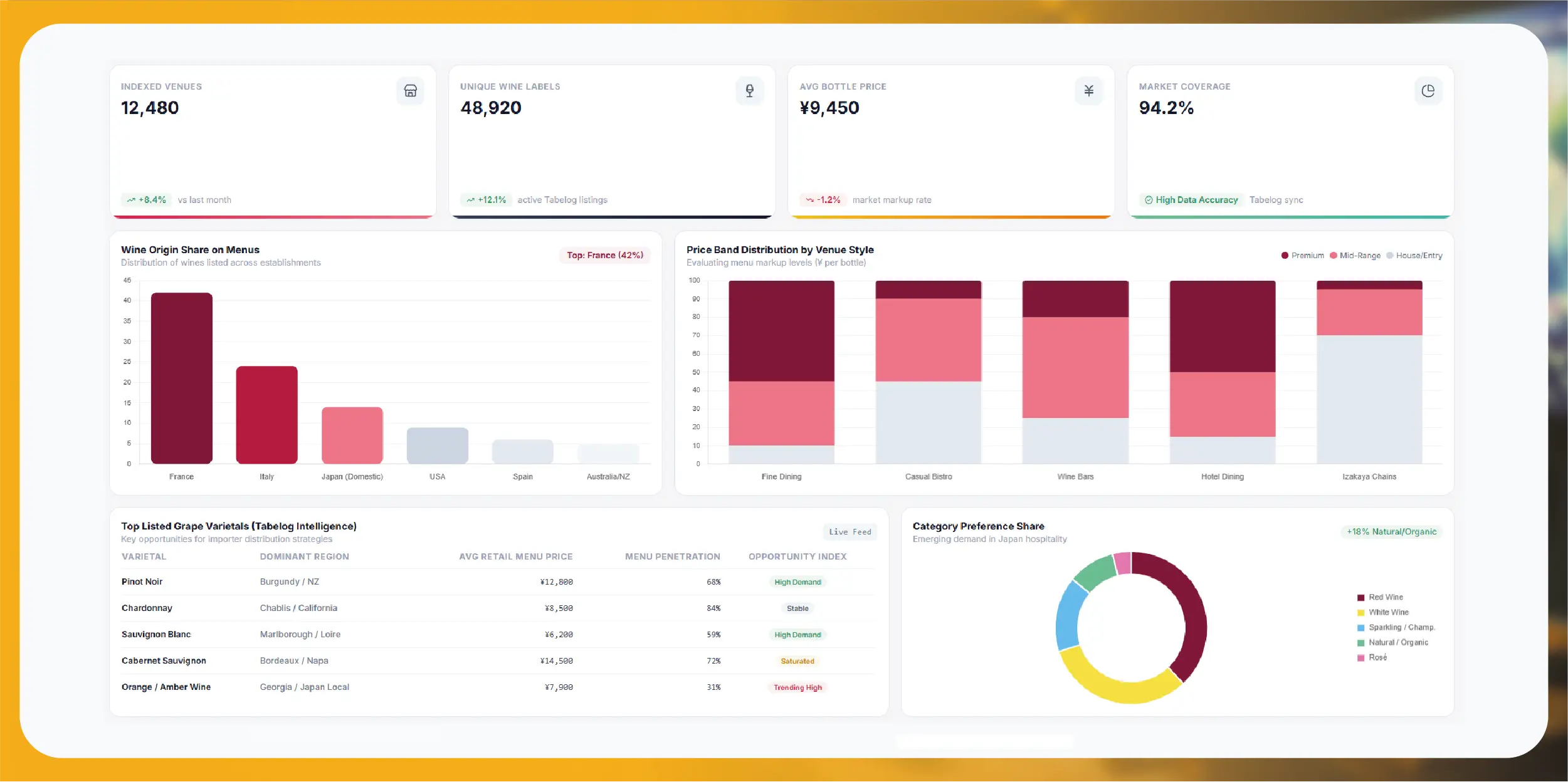Image resolution: width=1568 pixels, height=782 pixels.
Task: Click the check circle icon by High Data Accuracy
Action: click(x=1149, y=201)
